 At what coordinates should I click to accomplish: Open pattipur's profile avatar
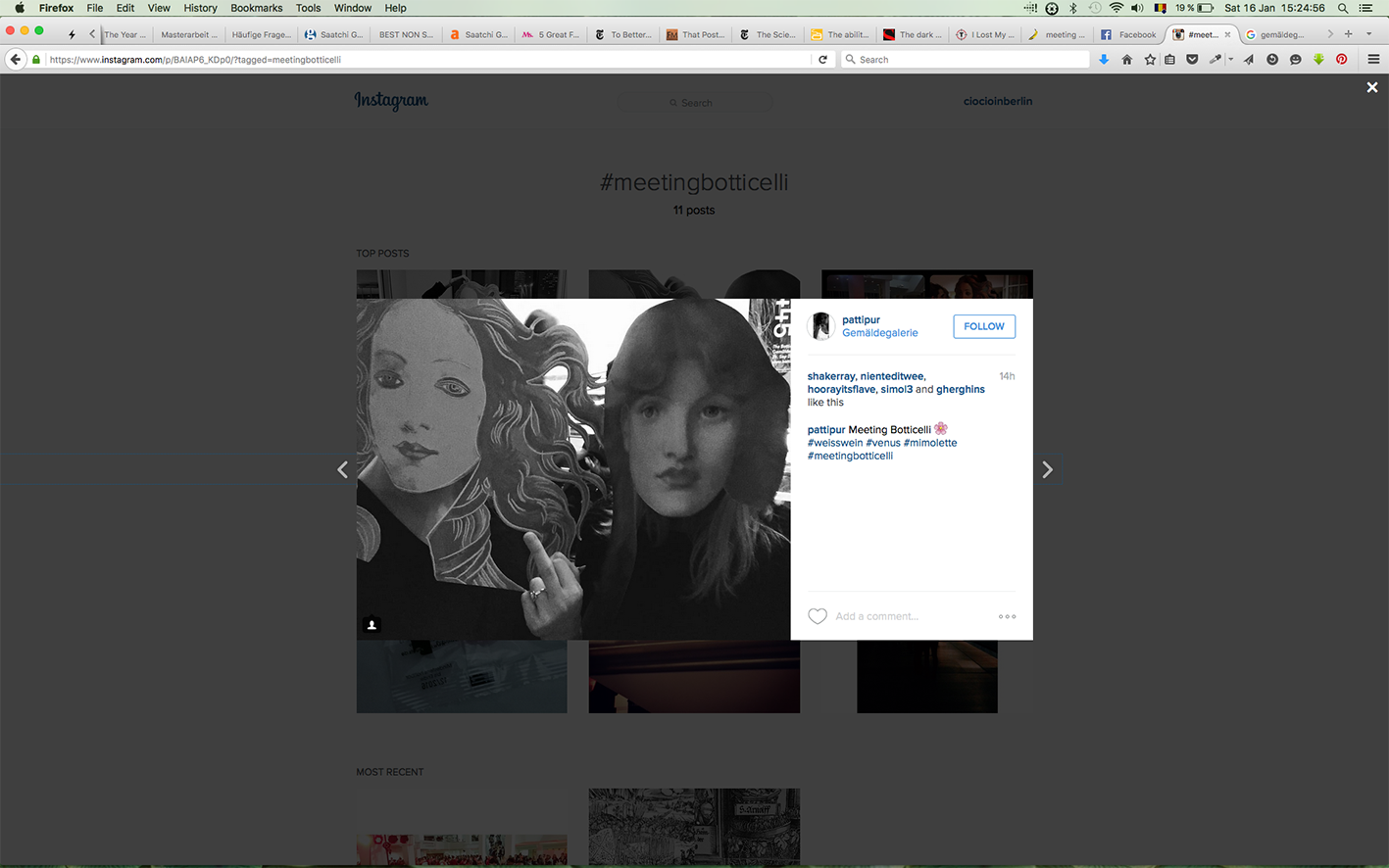point(821,326)
